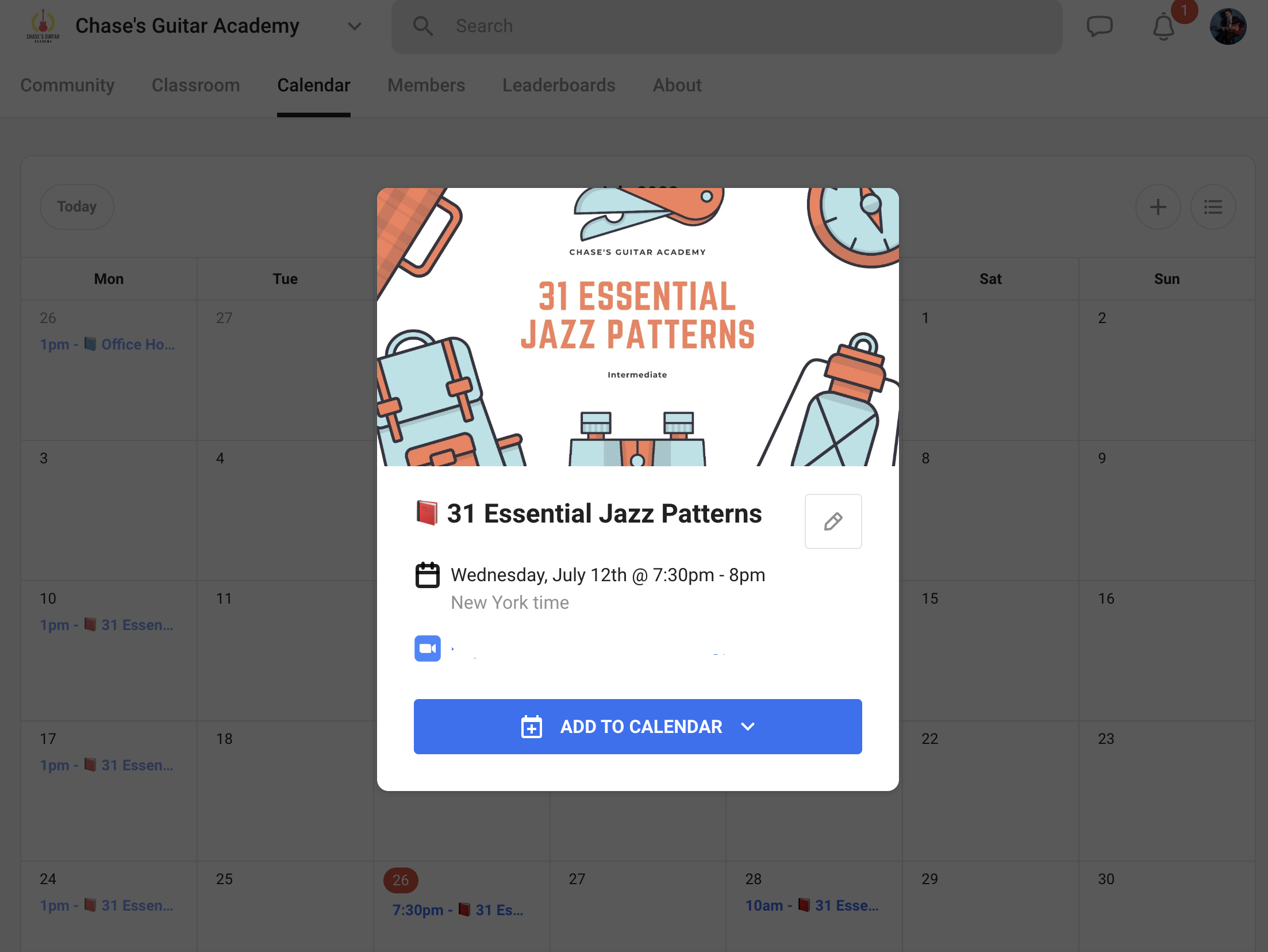The height and width of the screenshot is (952, 1268).
Task: Open the Office Hours event on June 26
Action: coord(107,344)
